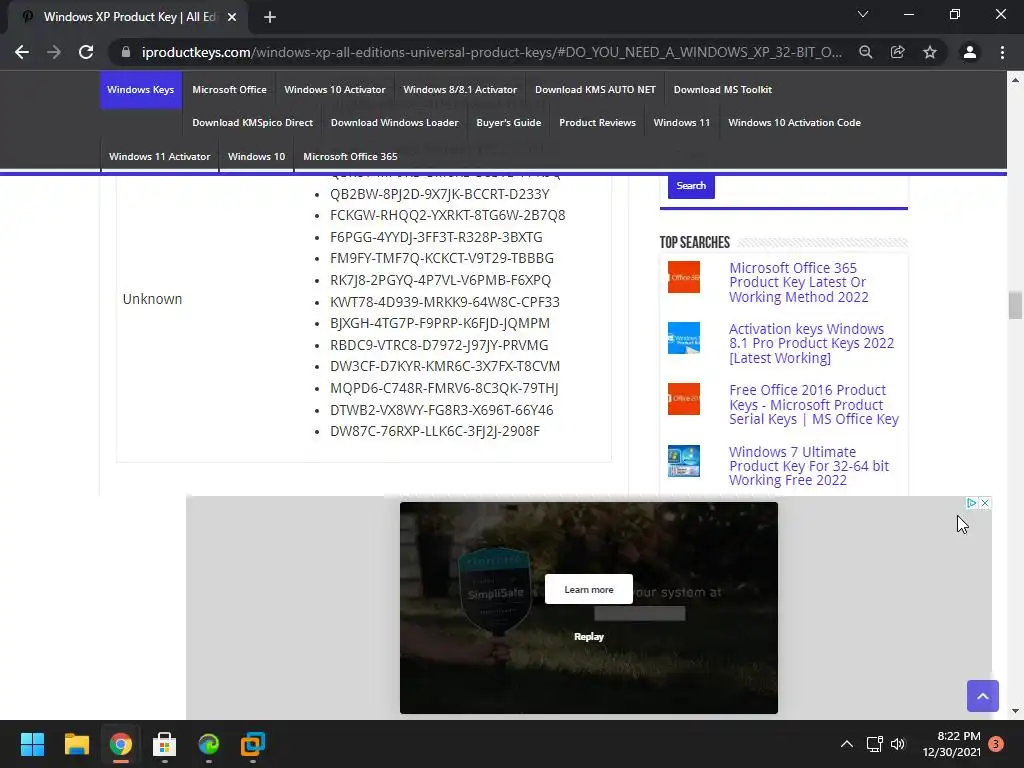Open Download KMS AUTO NET menu item
The width and height of the screenshot is (1024, 768).
(595, 89)
